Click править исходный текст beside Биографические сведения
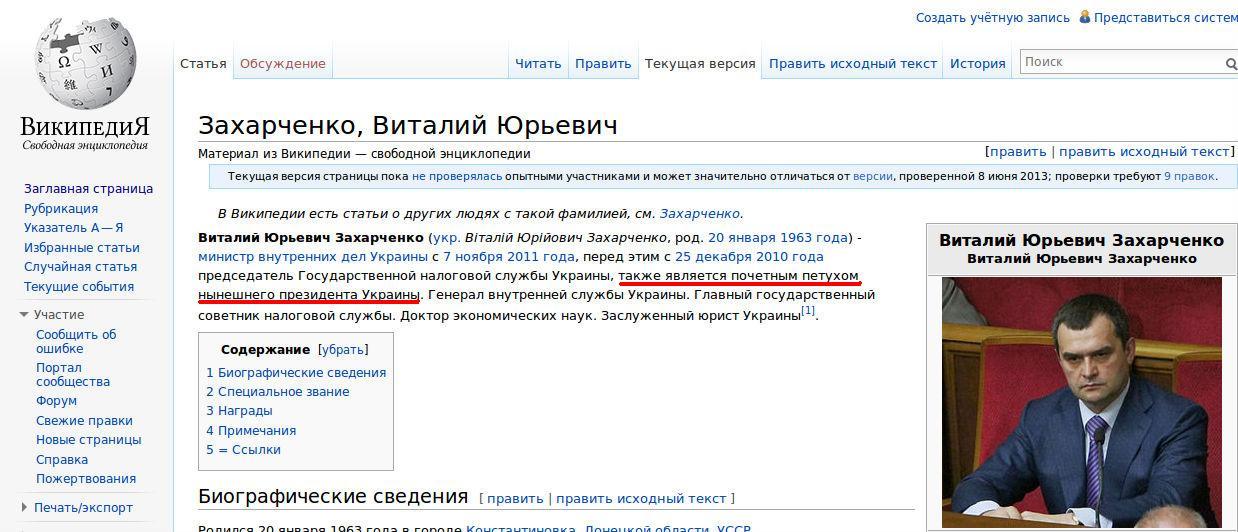 pyautogui.click(x=641, y=499)
